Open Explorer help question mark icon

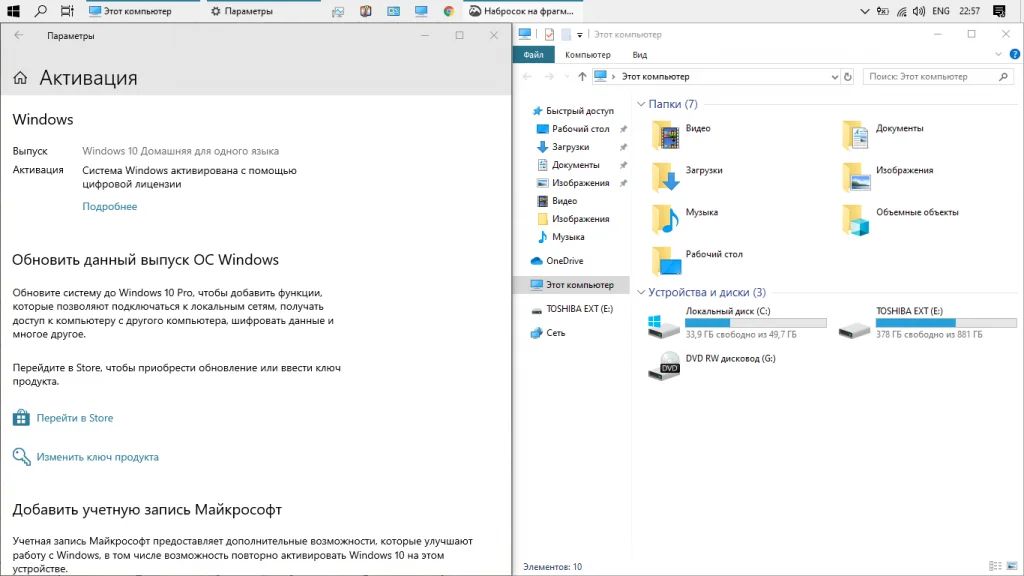[1015, 54]
